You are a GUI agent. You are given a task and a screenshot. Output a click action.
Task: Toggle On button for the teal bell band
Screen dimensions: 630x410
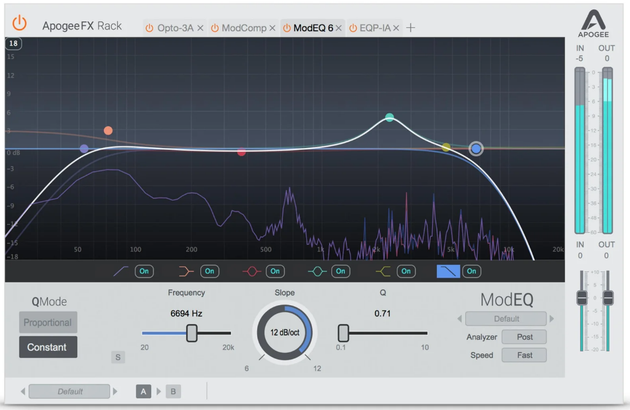pos(341,271)
